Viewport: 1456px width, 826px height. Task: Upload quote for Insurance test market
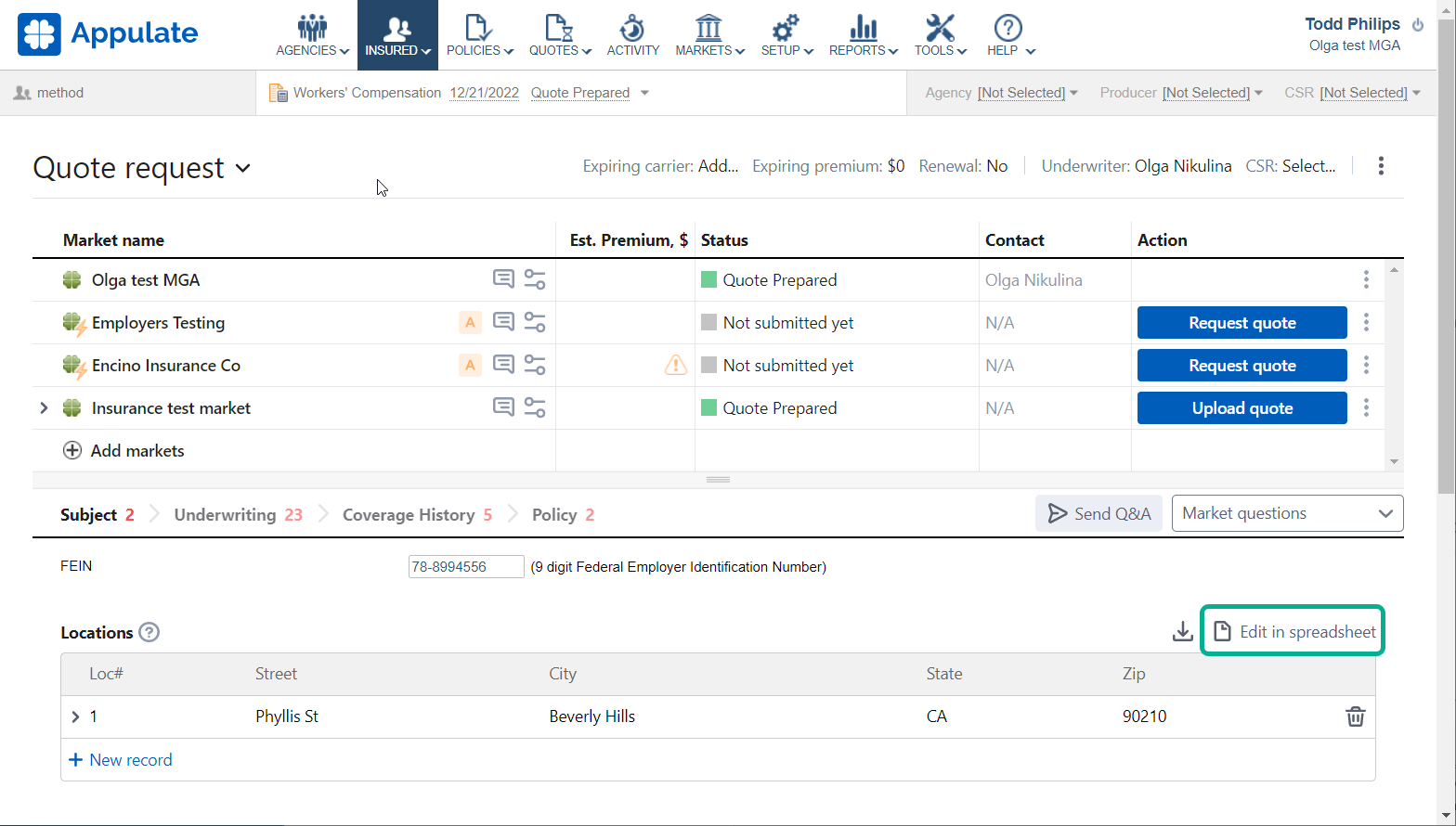pos(1242,408)
